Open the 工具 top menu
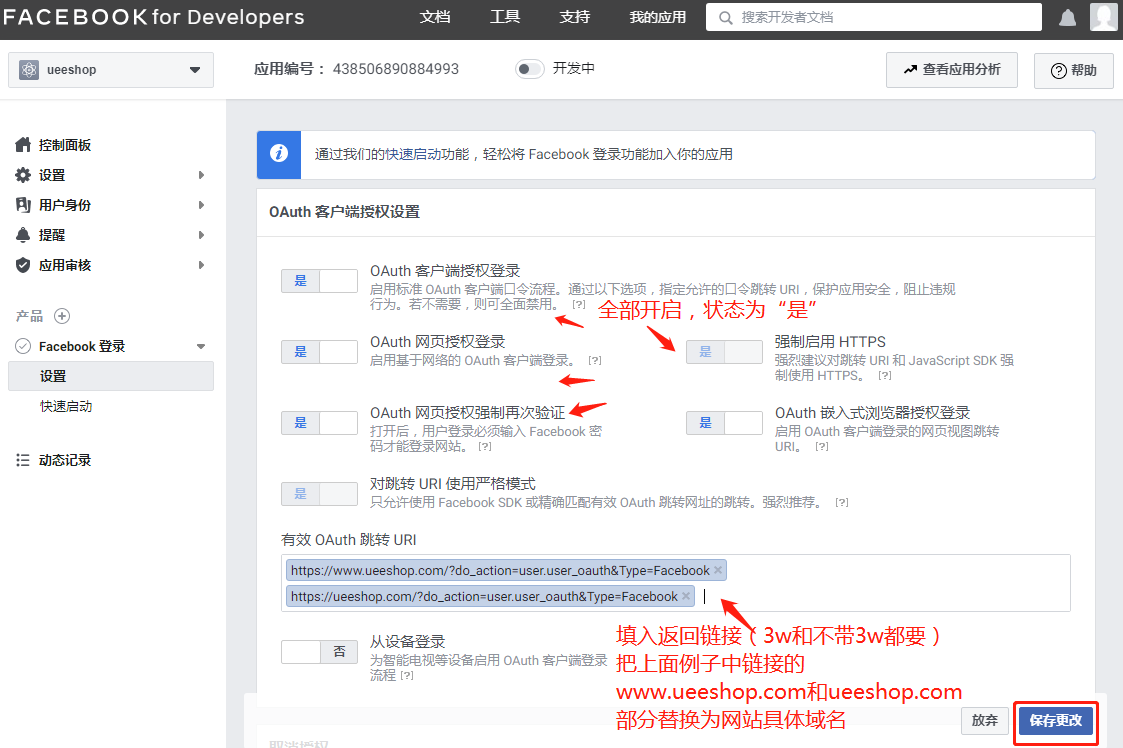Screen dimensions: 1123x748 (x=505, y=17)
